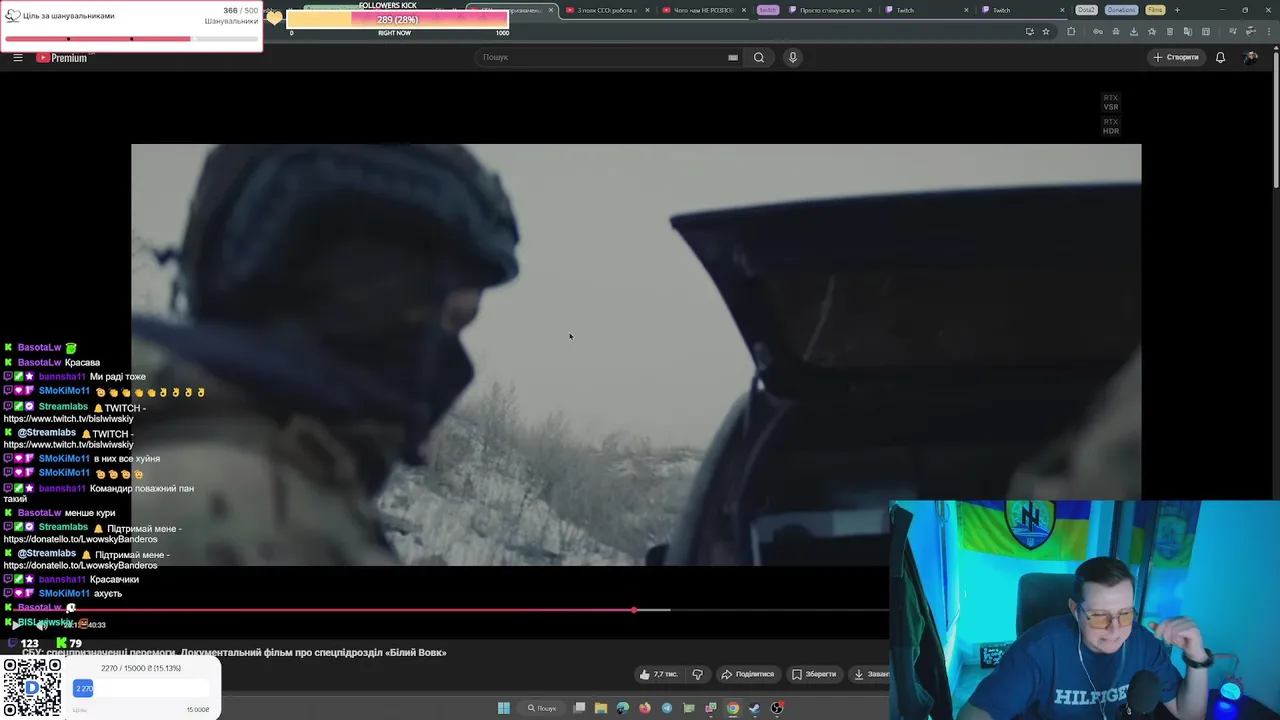Close the «Просто спілкуємося» tab
This screenshot has height=720, width=1280.
point(870,10)
